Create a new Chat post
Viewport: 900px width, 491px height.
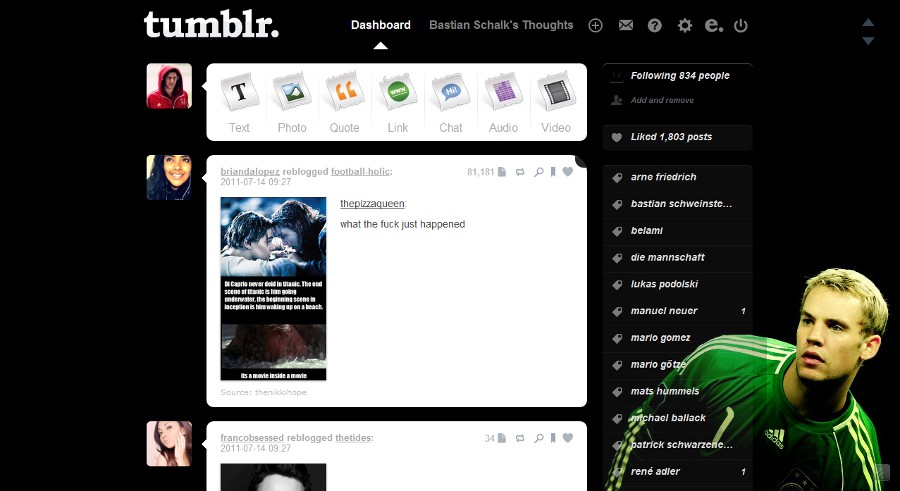coord(451,103)
